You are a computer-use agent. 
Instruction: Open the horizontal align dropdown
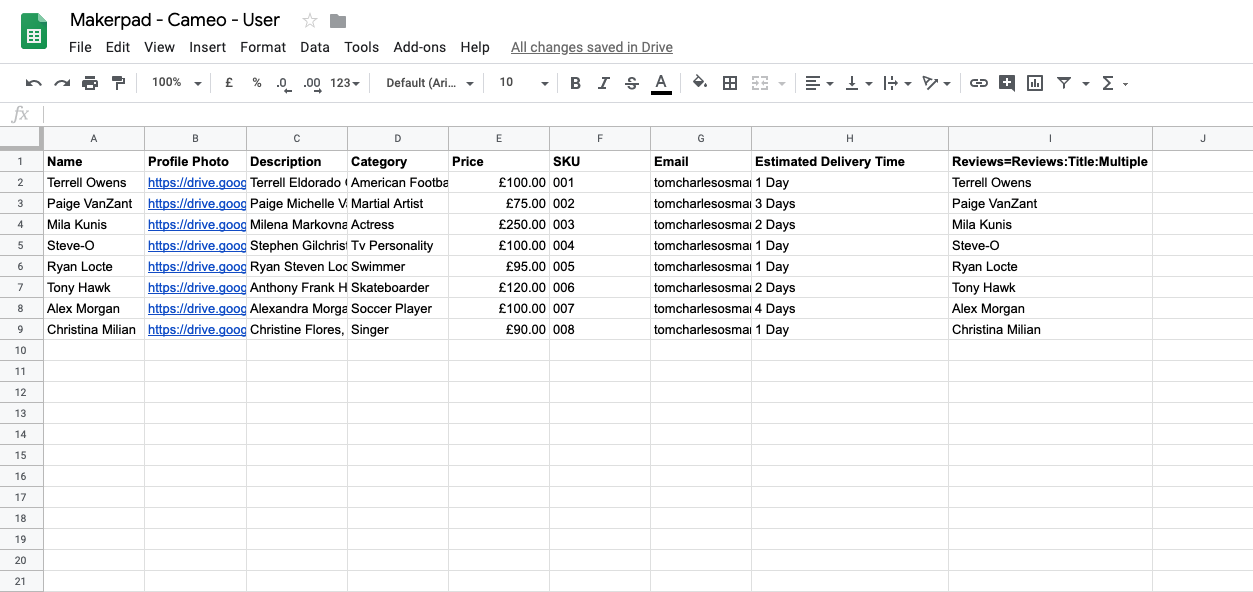tap(819, 83)
